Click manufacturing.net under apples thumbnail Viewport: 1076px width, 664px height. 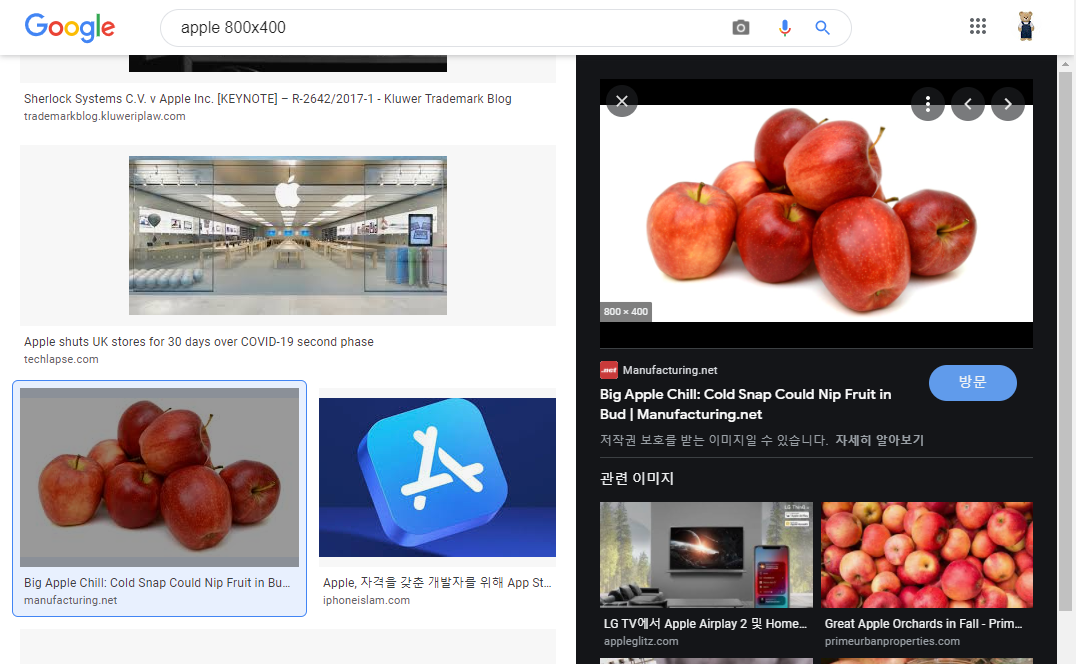point(71,600)
